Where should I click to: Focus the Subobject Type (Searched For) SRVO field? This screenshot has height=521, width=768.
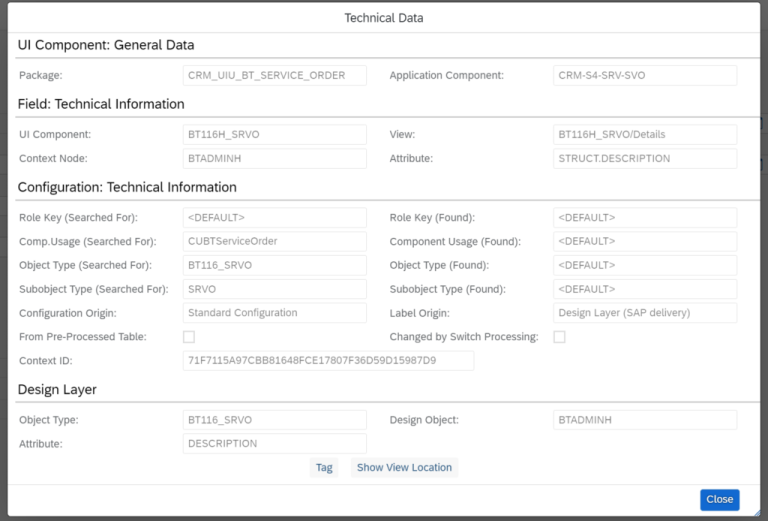274,289
